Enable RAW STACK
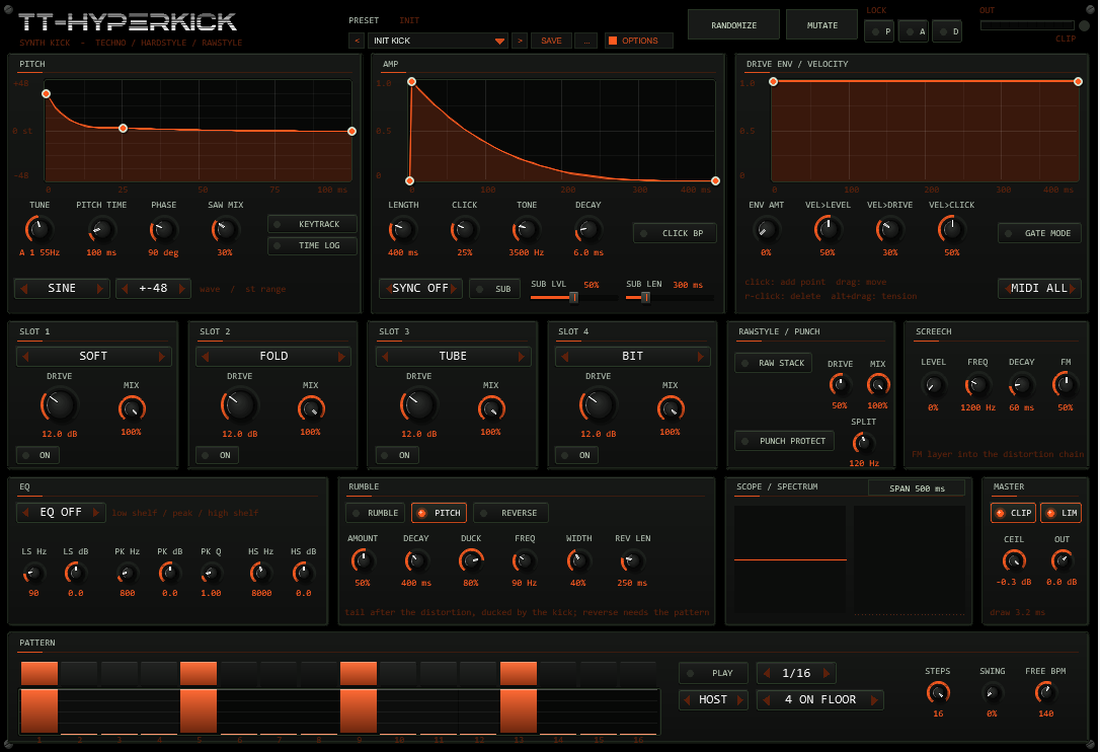The image size is (1100, 752). click(x=773, y=363)
